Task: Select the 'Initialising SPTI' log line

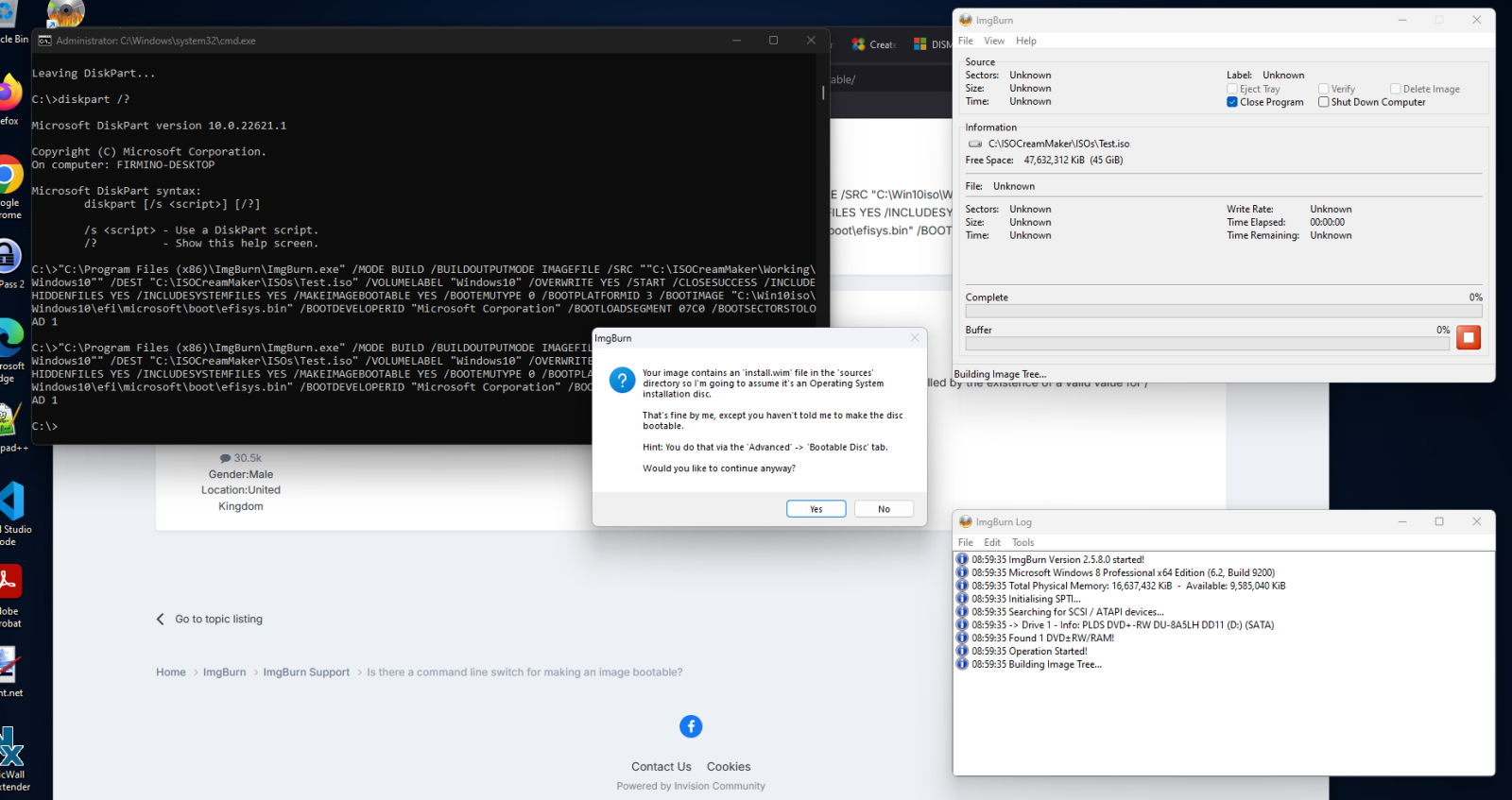Action: click(1025, 599)
